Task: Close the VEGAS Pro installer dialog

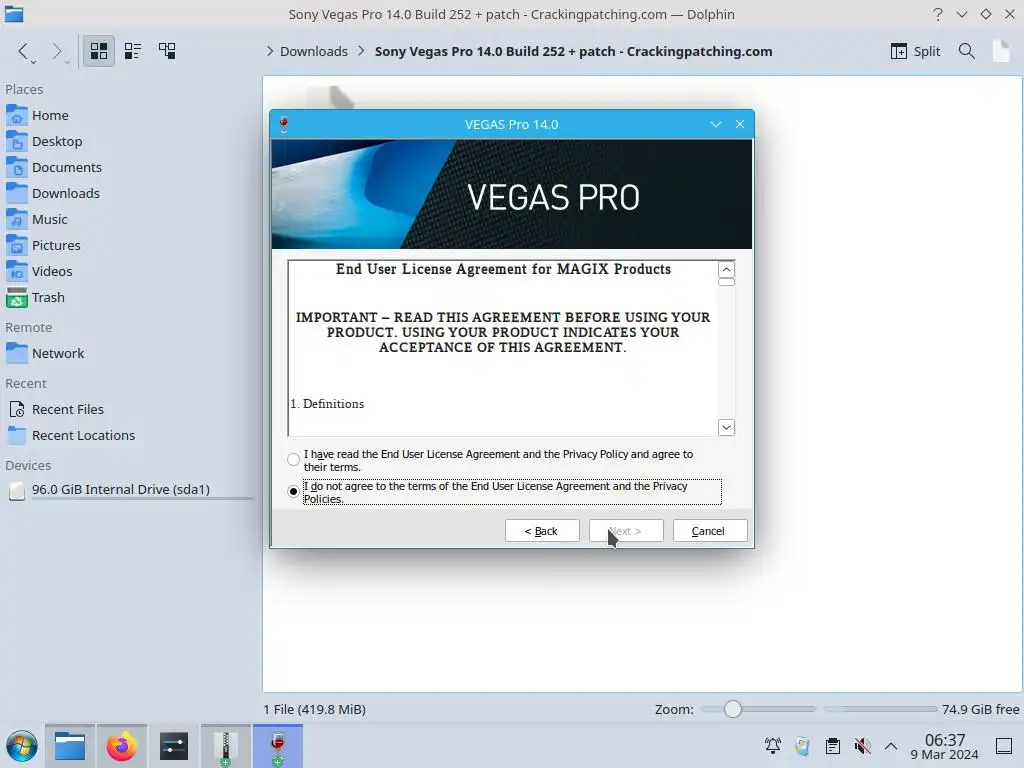Action: (x=740, y=124)
